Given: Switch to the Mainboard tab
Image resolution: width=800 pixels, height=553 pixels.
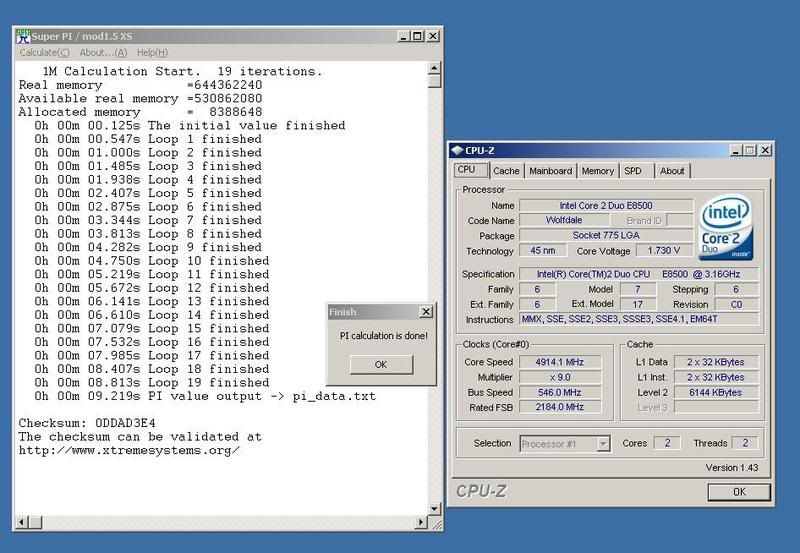Looking at the screenshot, I should [x=550, y=171].
